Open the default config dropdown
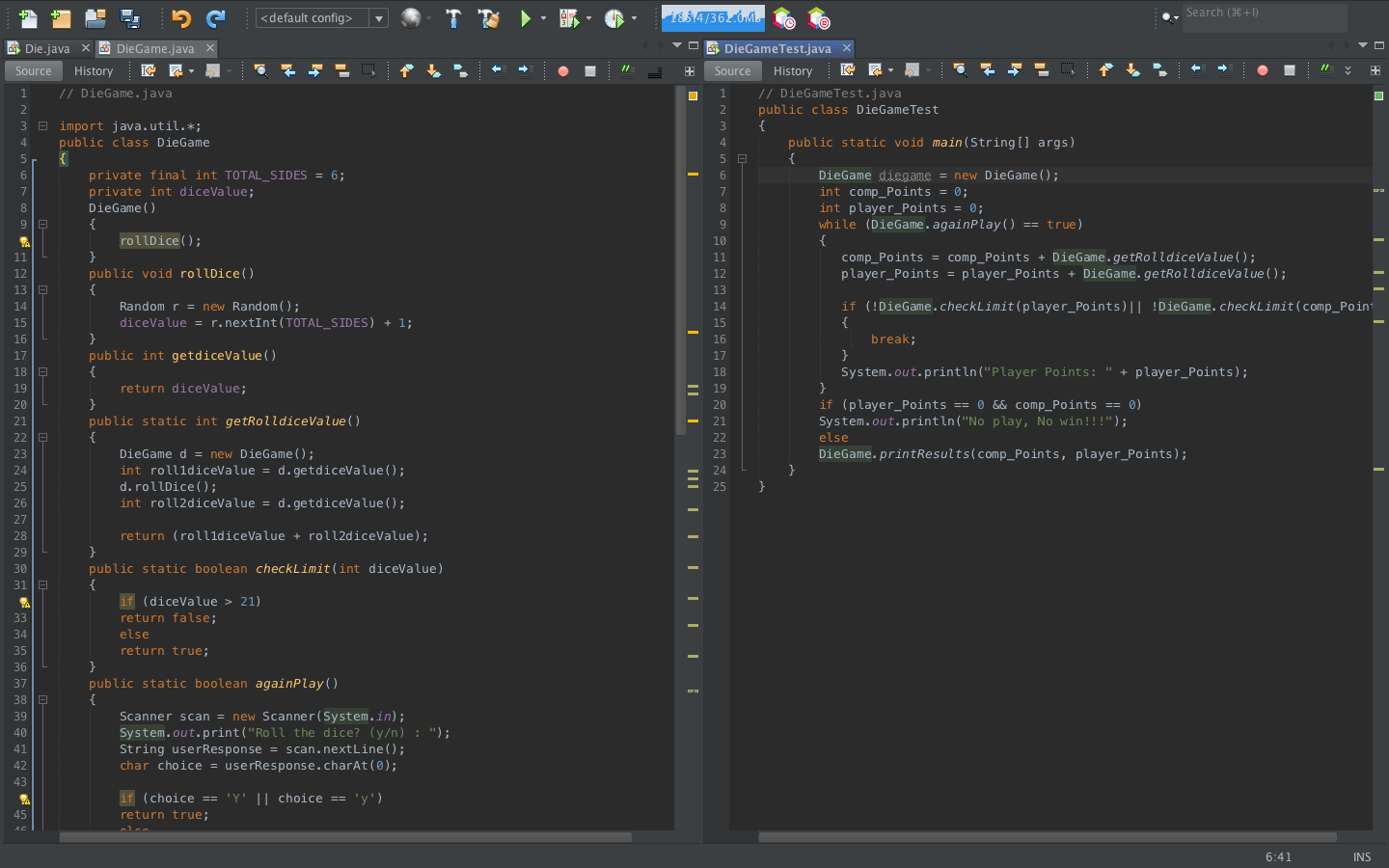Viewport: 1389px width, 868px height. tap(322, 18)
